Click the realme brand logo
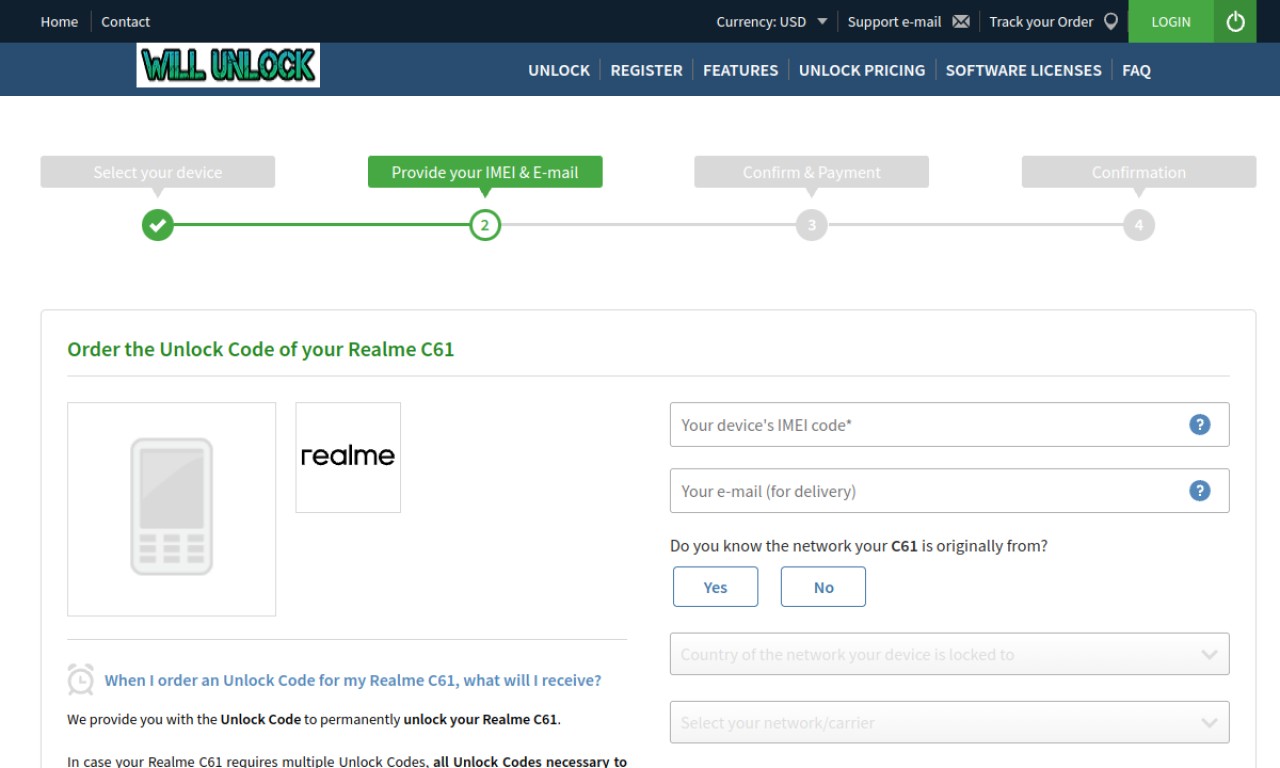 [348, 457]
